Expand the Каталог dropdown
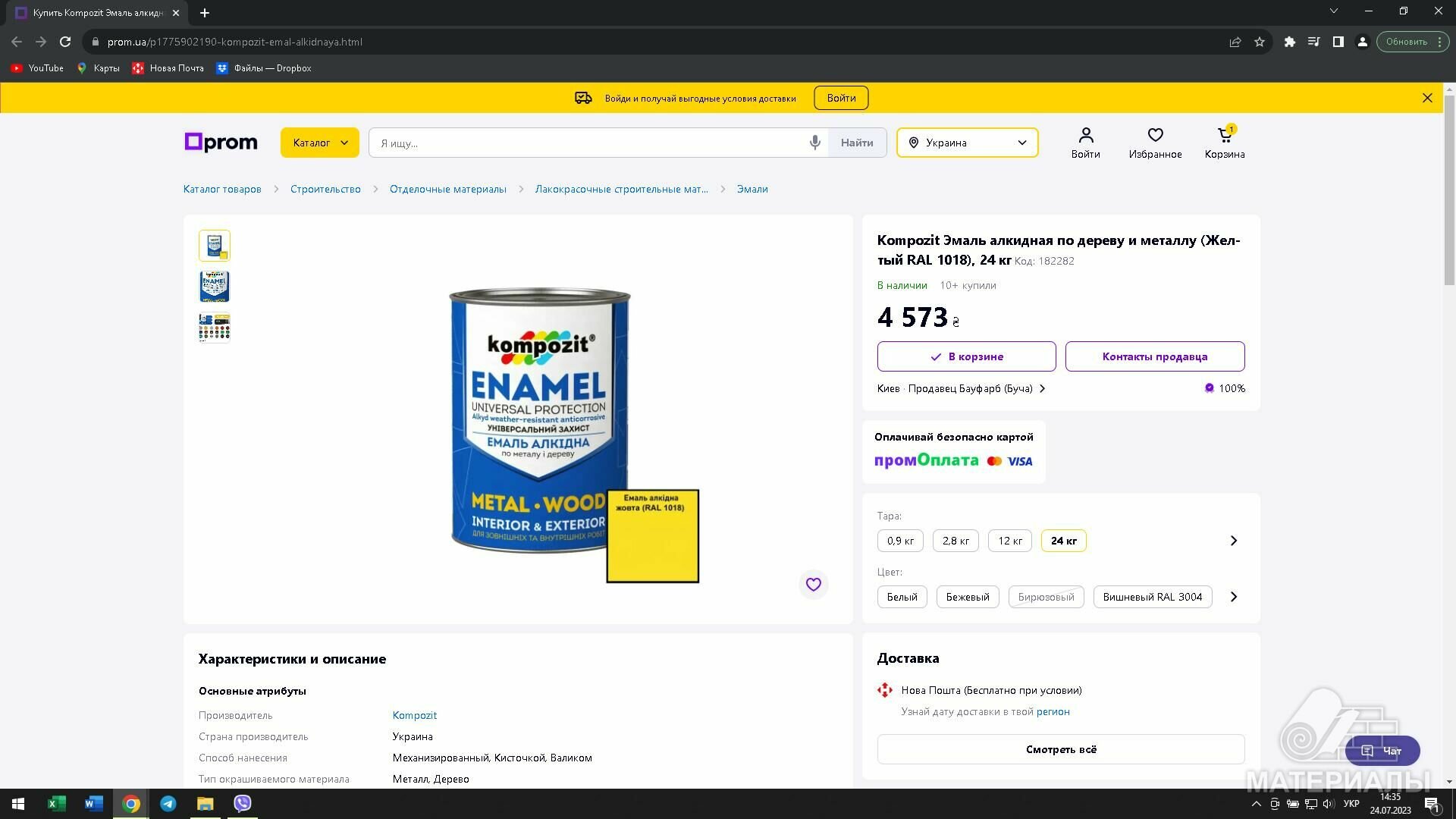The image size is (1456, 819). [319, 143]
